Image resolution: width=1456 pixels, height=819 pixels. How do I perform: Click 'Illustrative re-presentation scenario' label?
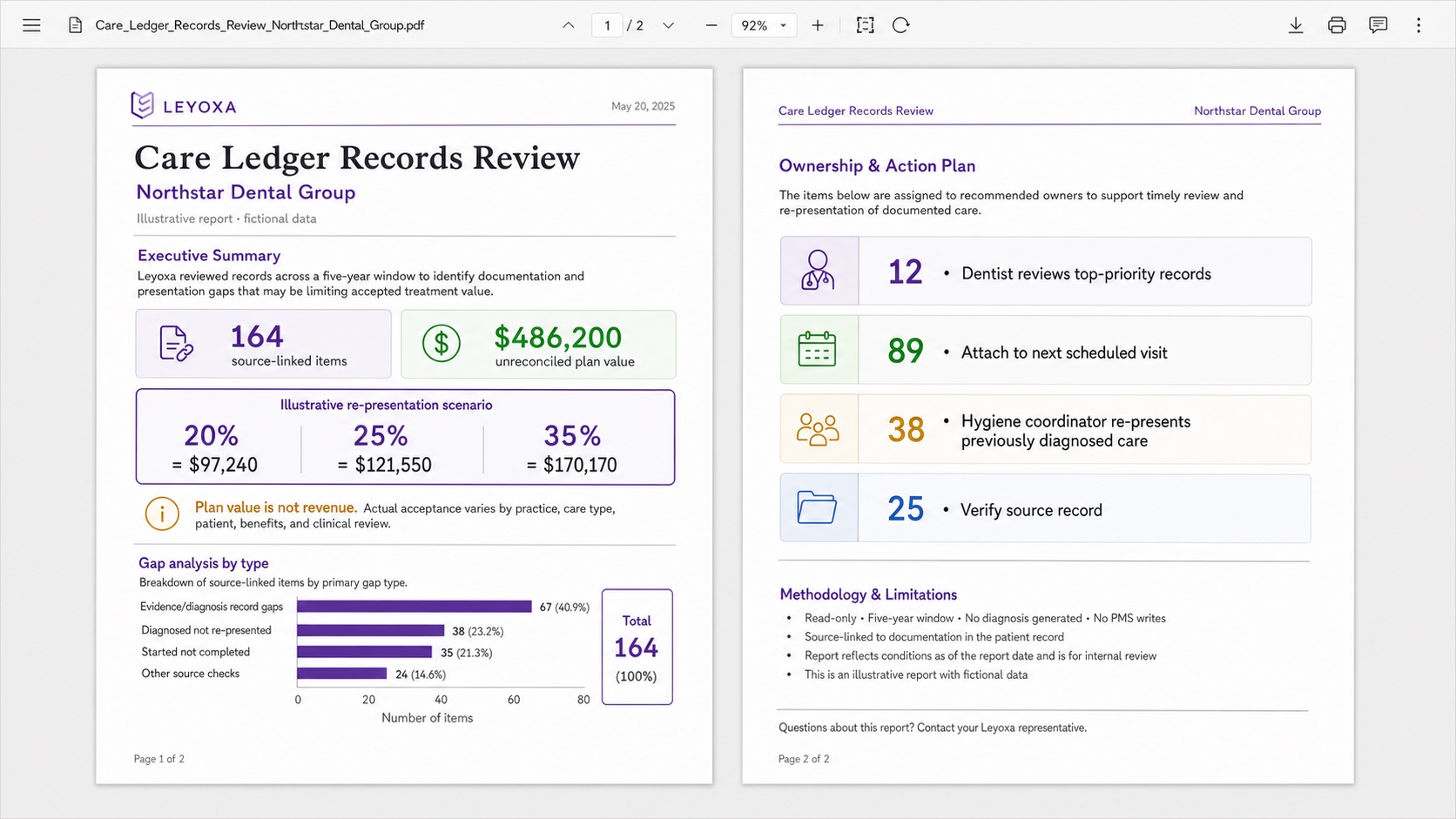tap(386, 405)
